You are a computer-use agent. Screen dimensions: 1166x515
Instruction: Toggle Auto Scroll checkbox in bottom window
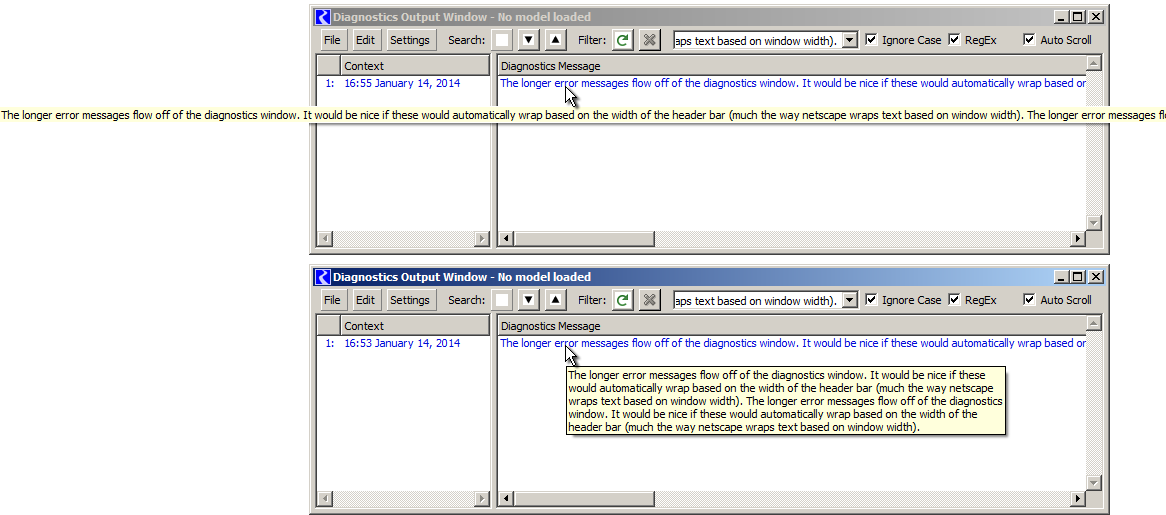tap(1029, 300)
